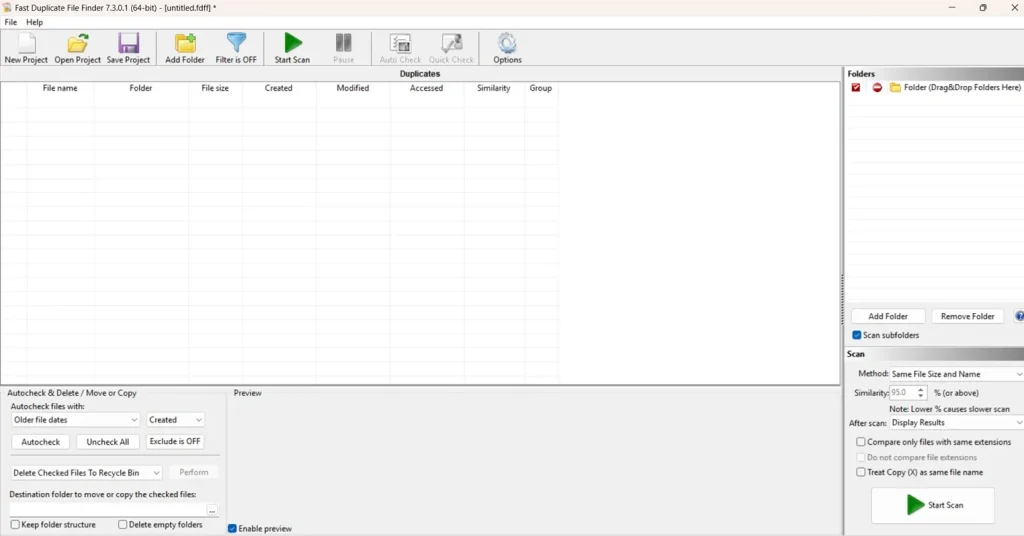
Task: Click the Pause toolbar icon
Action: 344,48
